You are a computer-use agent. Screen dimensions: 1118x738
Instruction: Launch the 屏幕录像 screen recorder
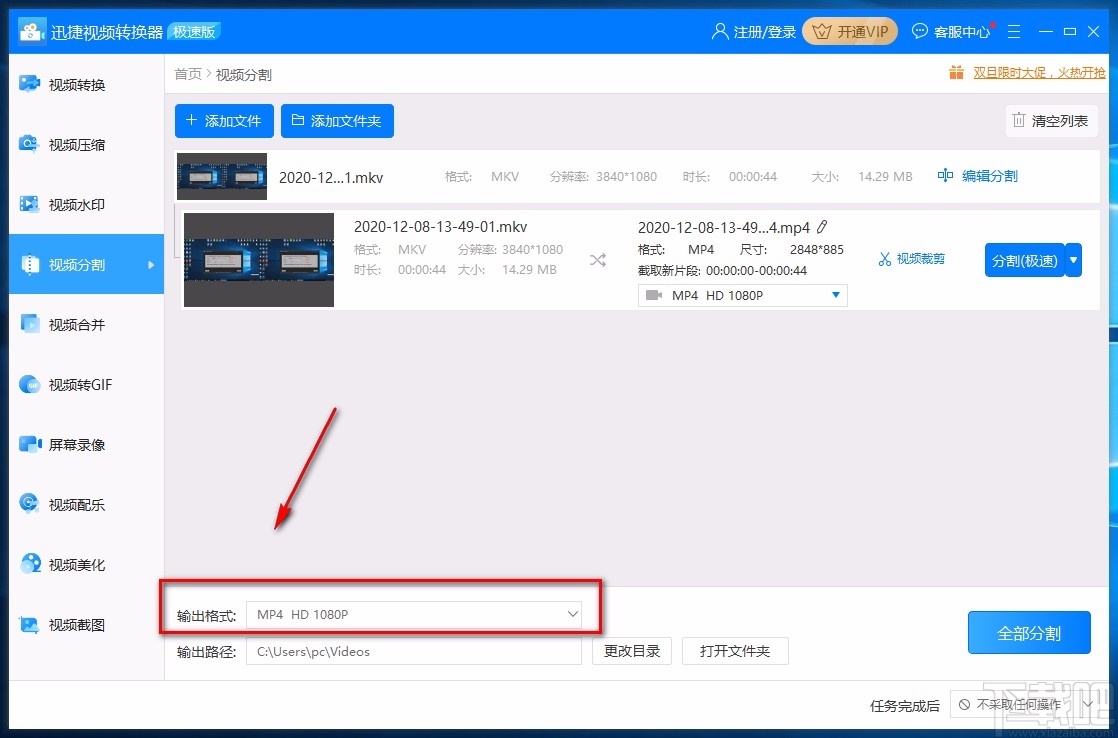pos(75,444)
